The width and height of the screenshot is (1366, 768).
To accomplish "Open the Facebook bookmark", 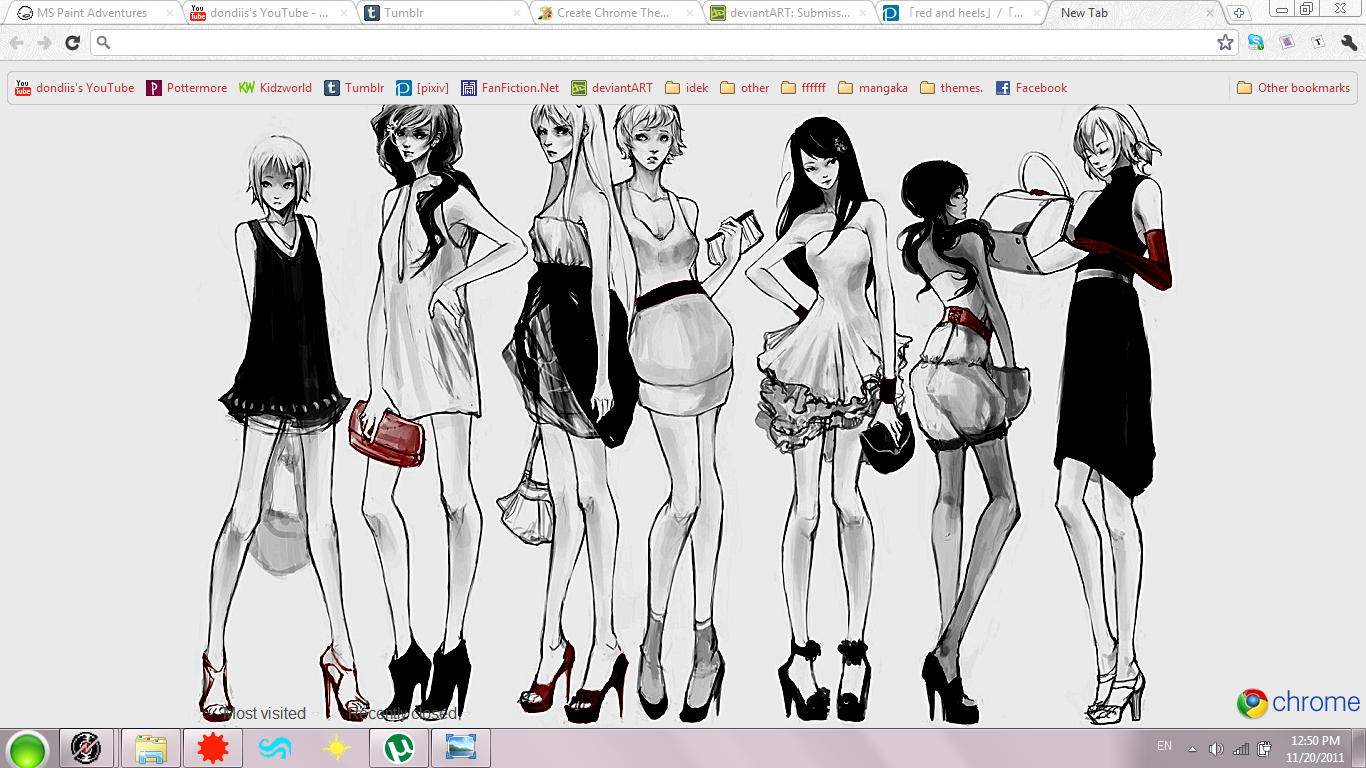I will [1031, 88].
